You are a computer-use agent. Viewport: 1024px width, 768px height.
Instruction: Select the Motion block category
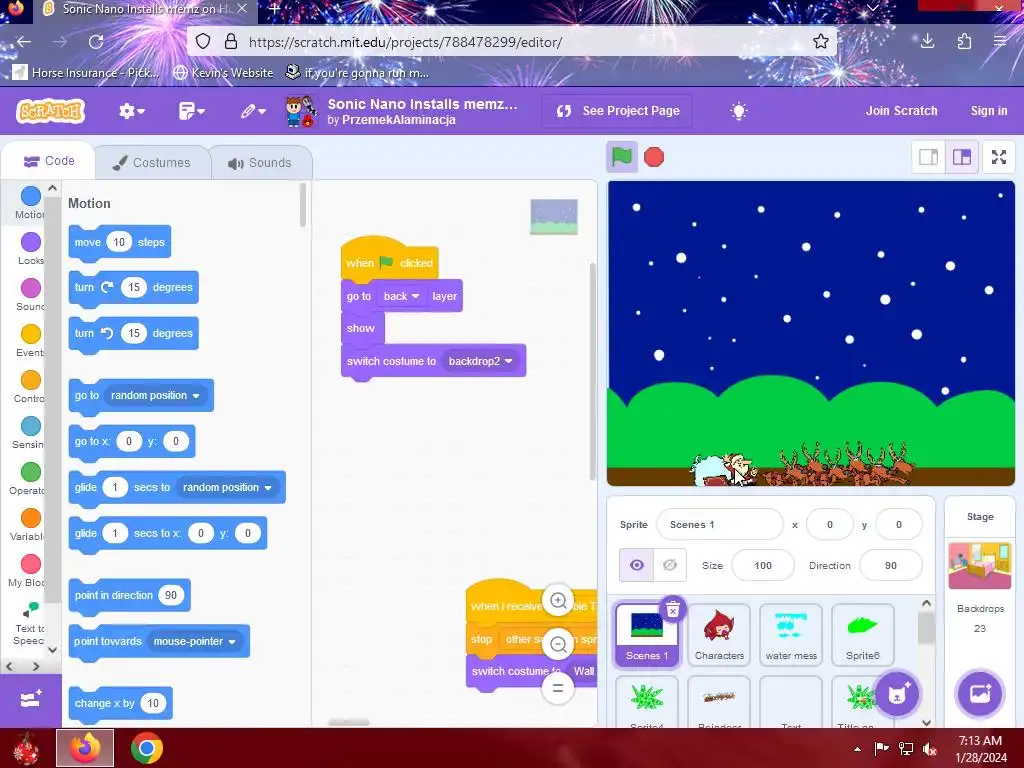(30, 202)
